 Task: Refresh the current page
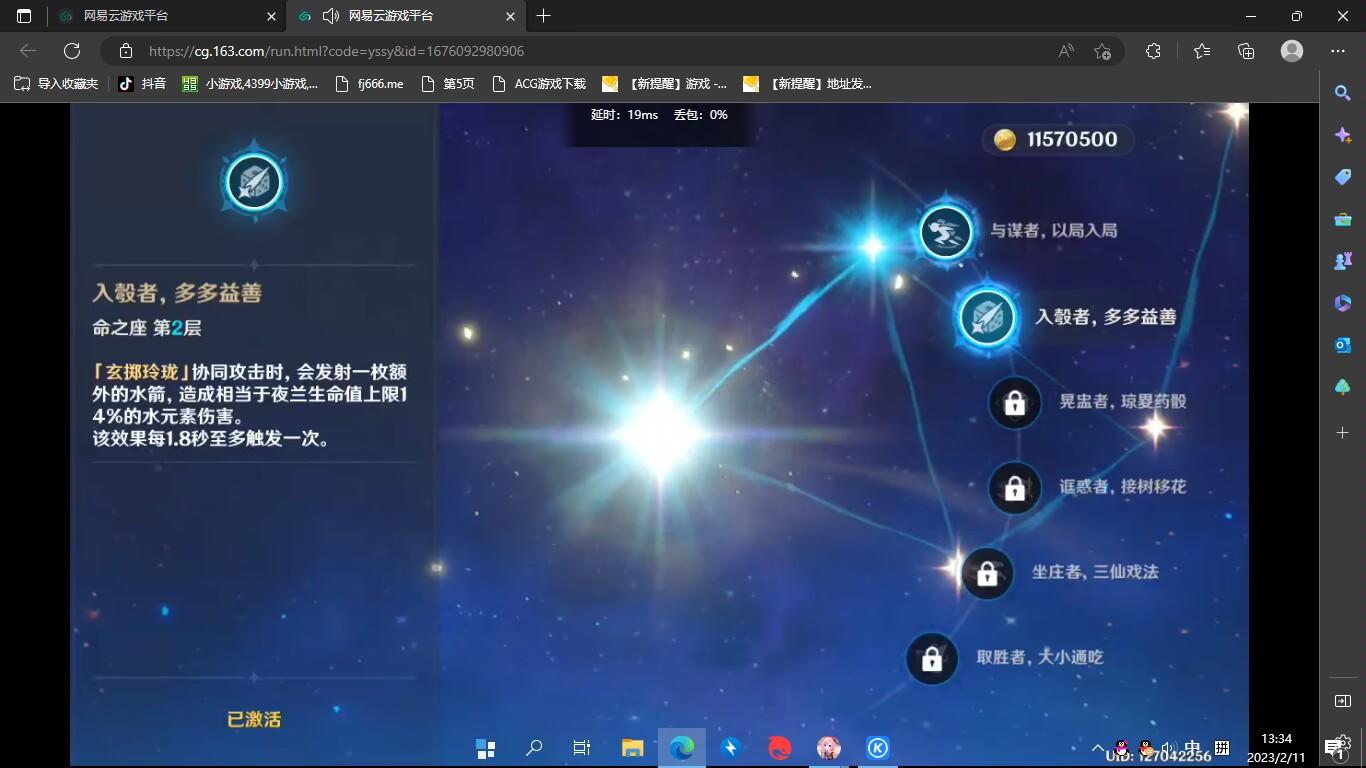tap(72, 51)
